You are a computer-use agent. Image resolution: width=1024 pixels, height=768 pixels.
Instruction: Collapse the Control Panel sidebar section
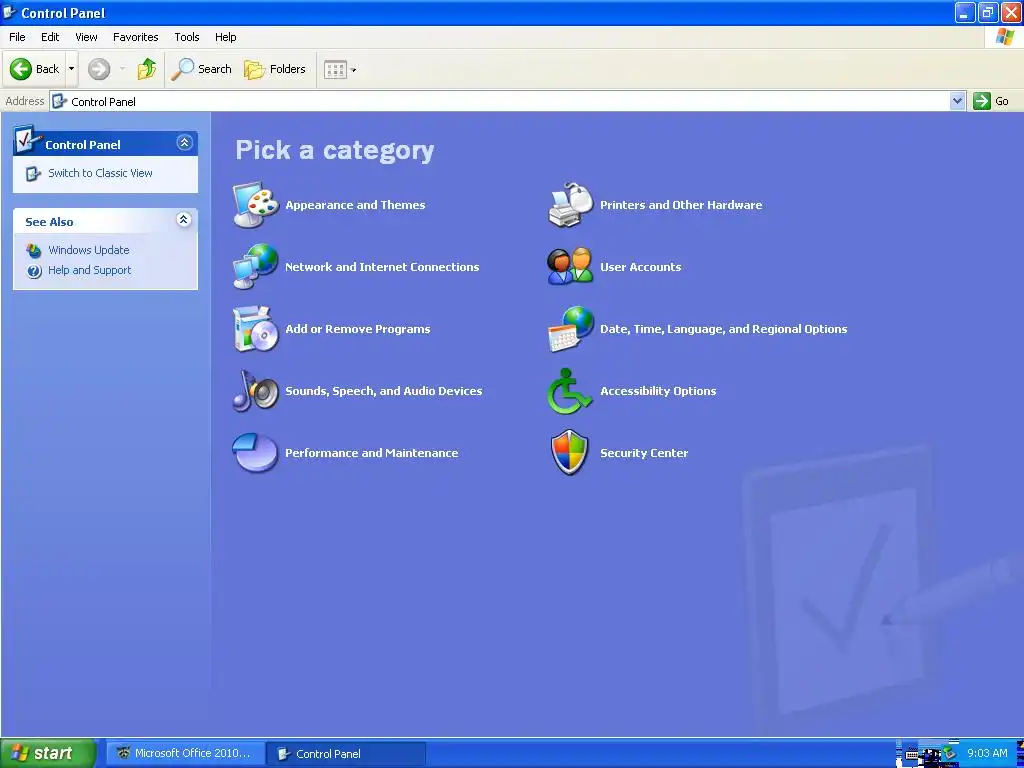[184, 142]
